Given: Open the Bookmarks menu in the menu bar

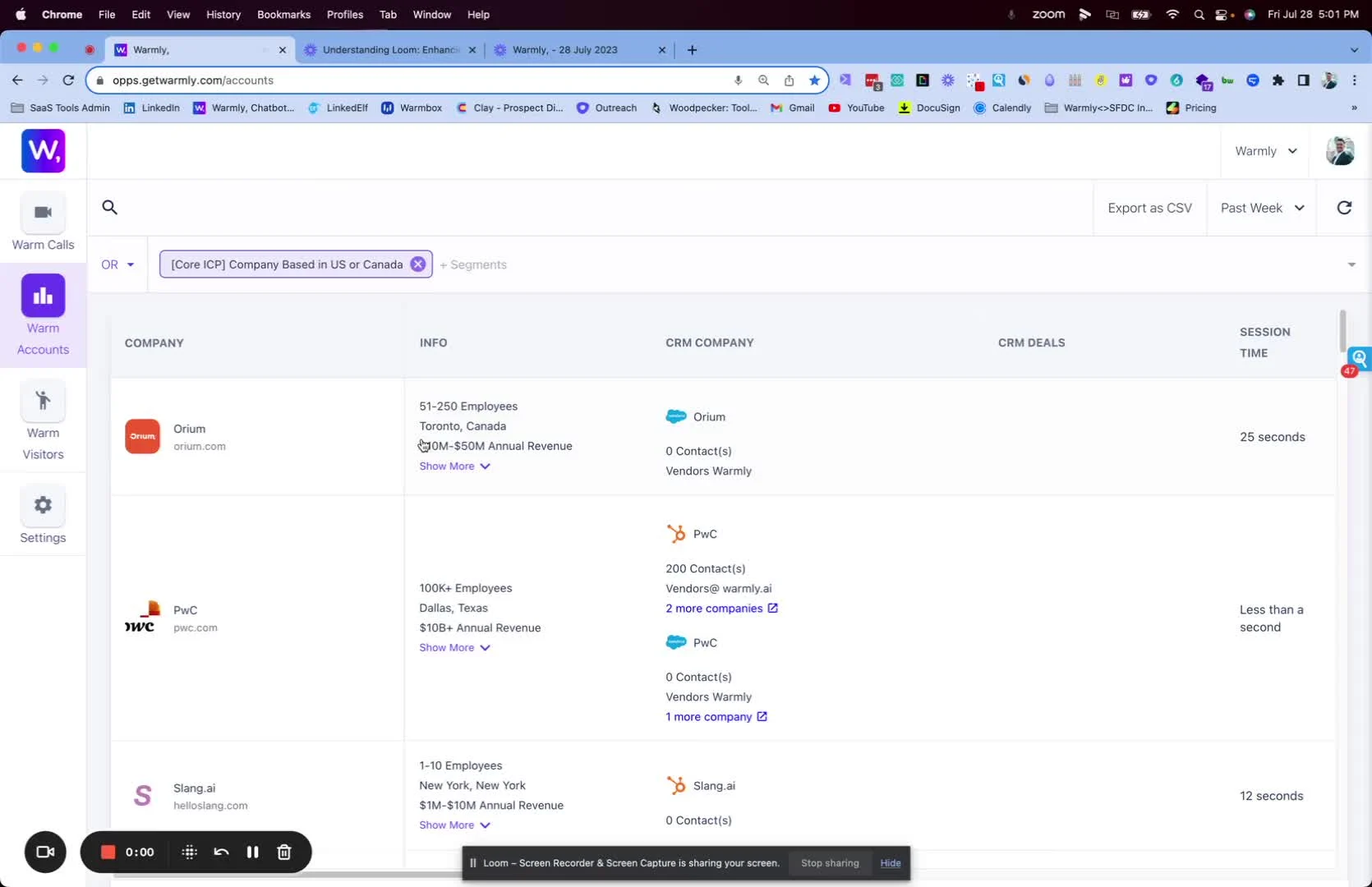Looking at the screenshot, I should point(283,15).
